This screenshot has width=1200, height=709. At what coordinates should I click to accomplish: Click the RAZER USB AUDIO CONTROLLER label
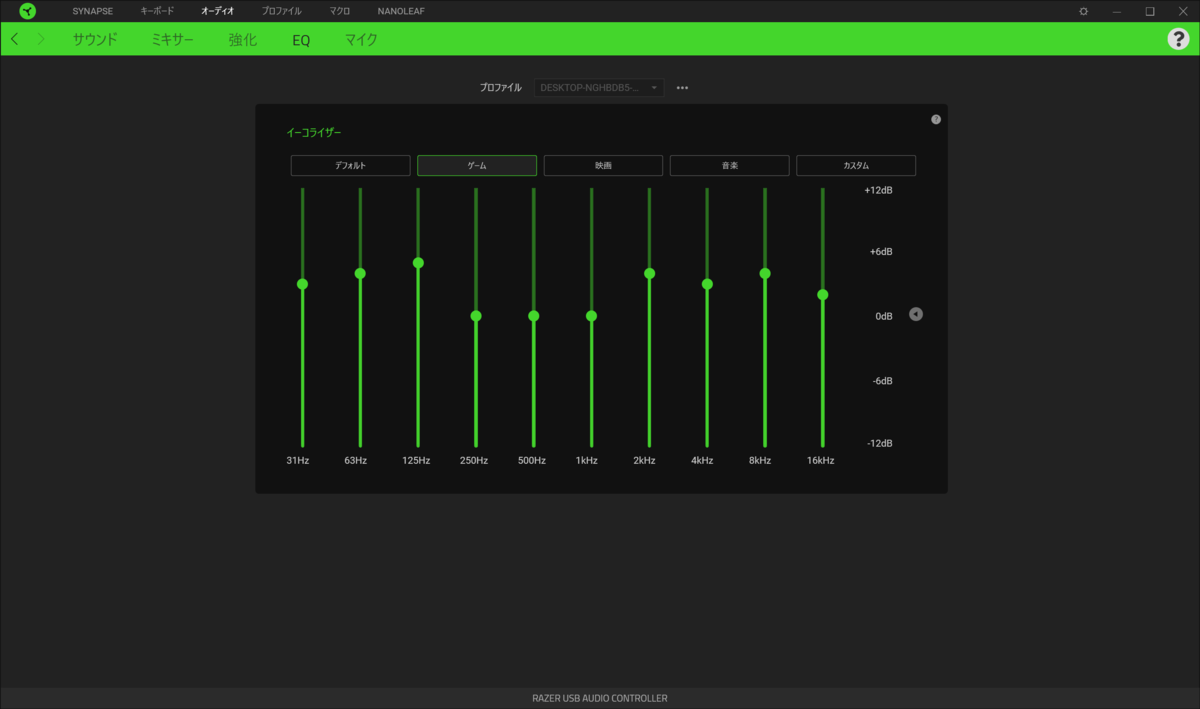[600, 698]
